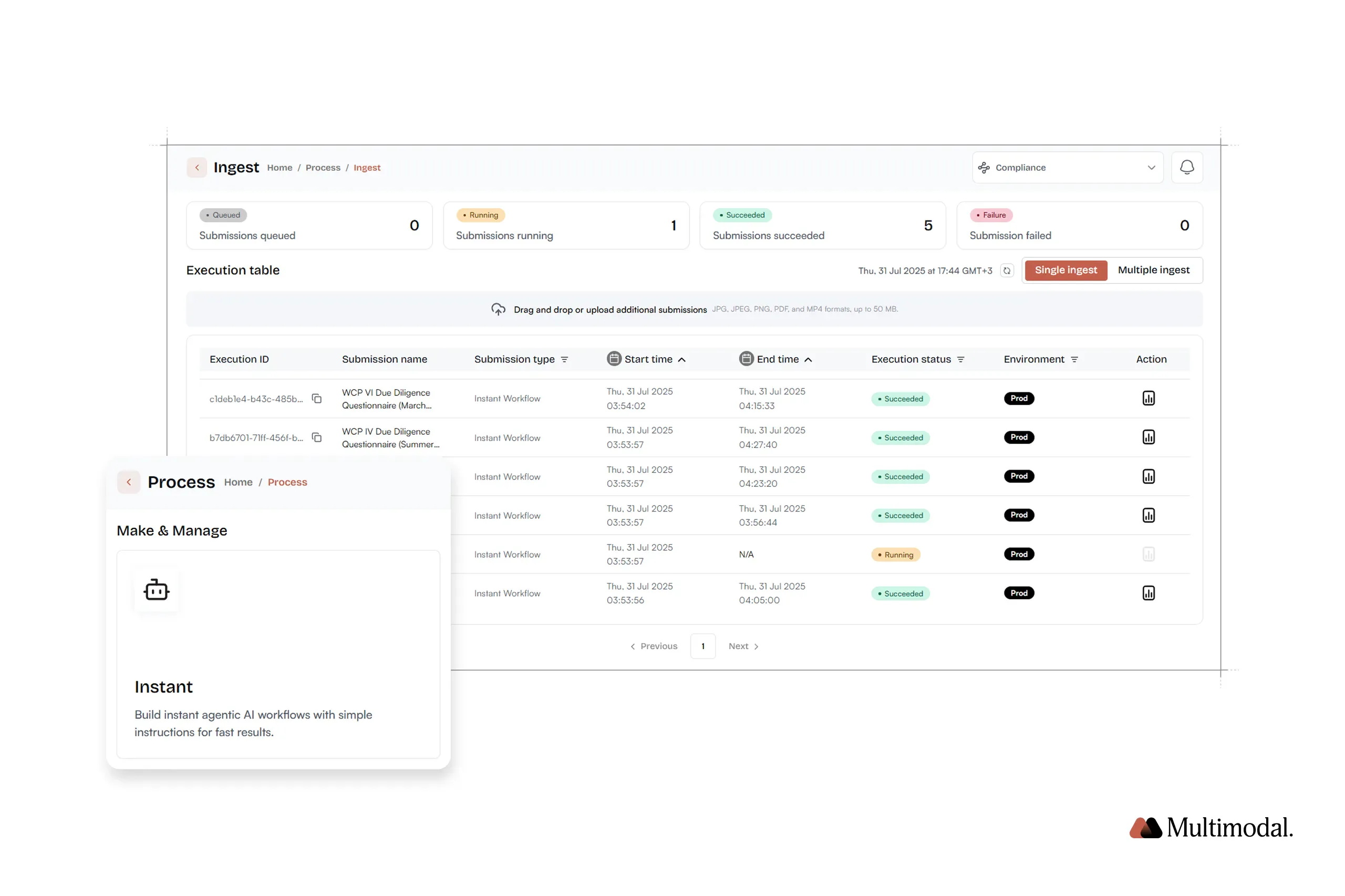
Task: Click the Submissions succeeded card
Action: point(823,225)
